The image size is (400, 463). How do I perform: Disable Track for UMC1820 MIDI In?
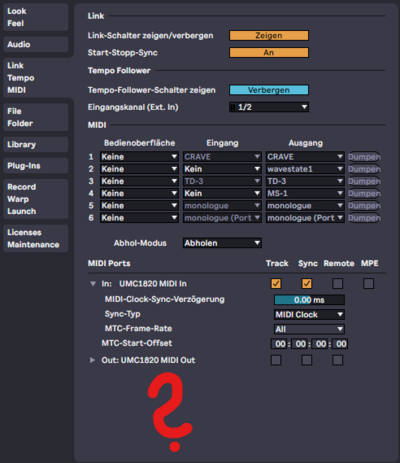point(276,284)
